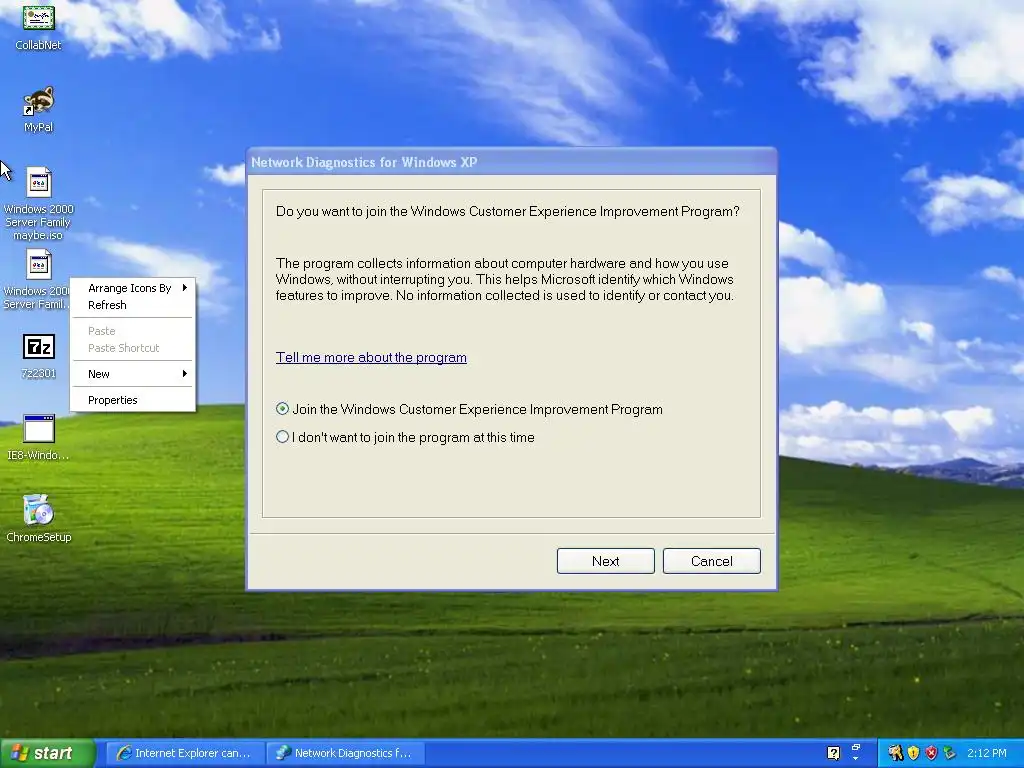Open the yellow shield update alert tray icon
This screenshot has width=1024, height=768.
pos(913,753)
